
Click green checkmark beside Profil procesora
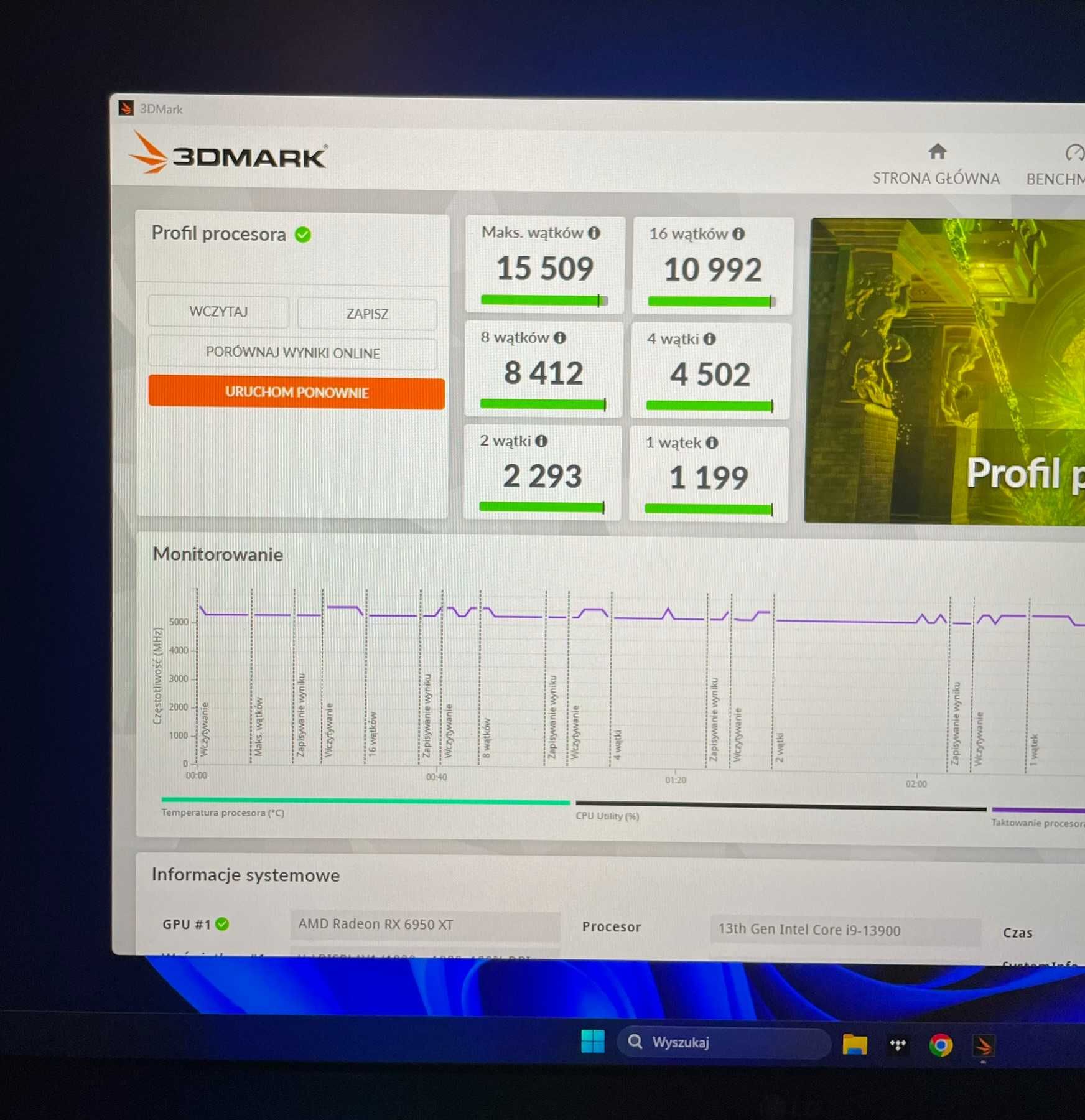(x=303, y=235)
